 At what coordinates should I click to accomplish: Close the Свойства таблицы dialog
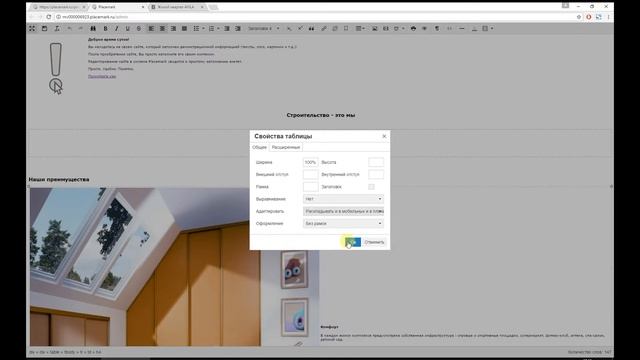(384, 136)
